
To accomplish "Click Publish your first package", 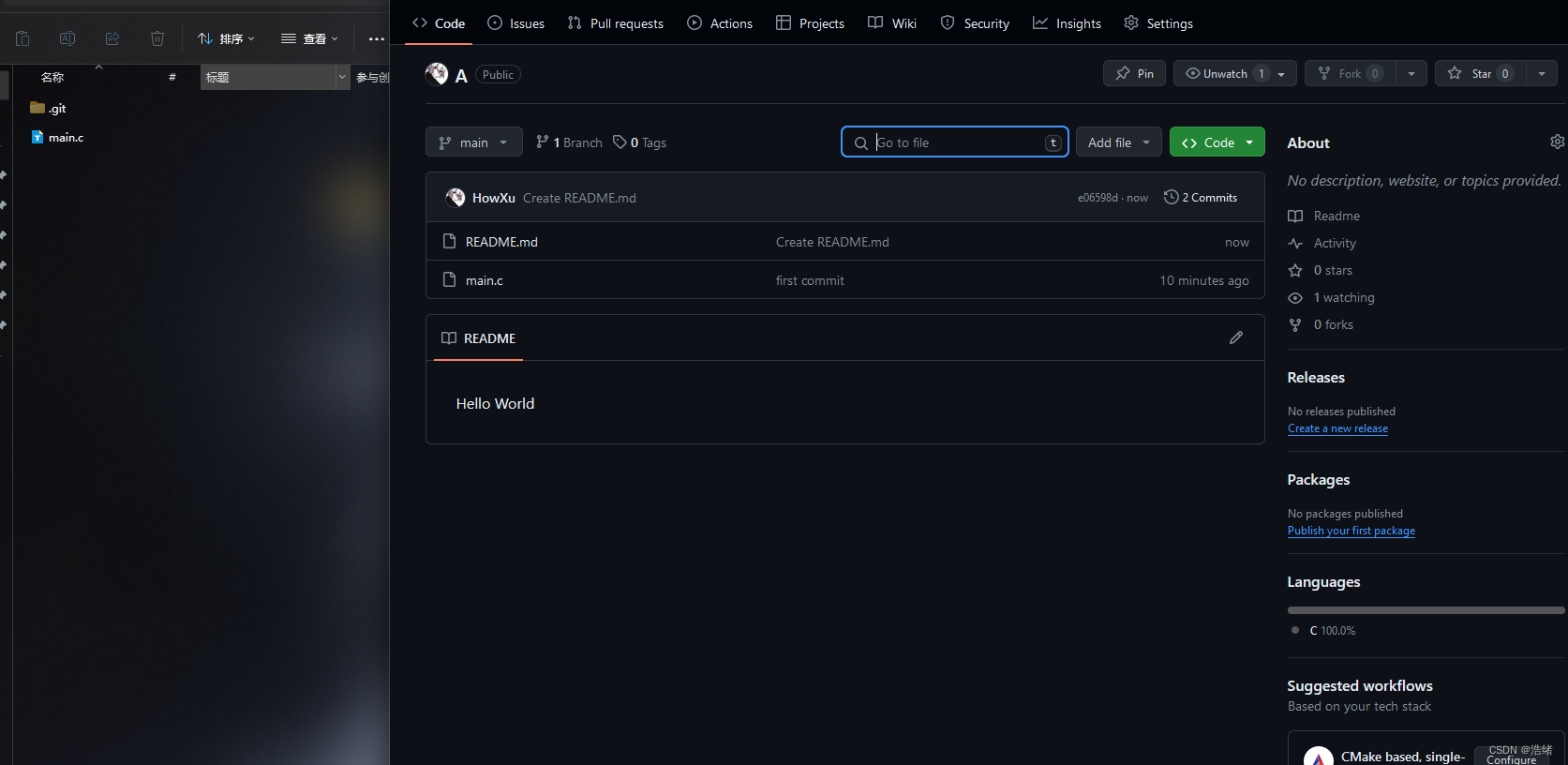I will (x=1351, y=531).
